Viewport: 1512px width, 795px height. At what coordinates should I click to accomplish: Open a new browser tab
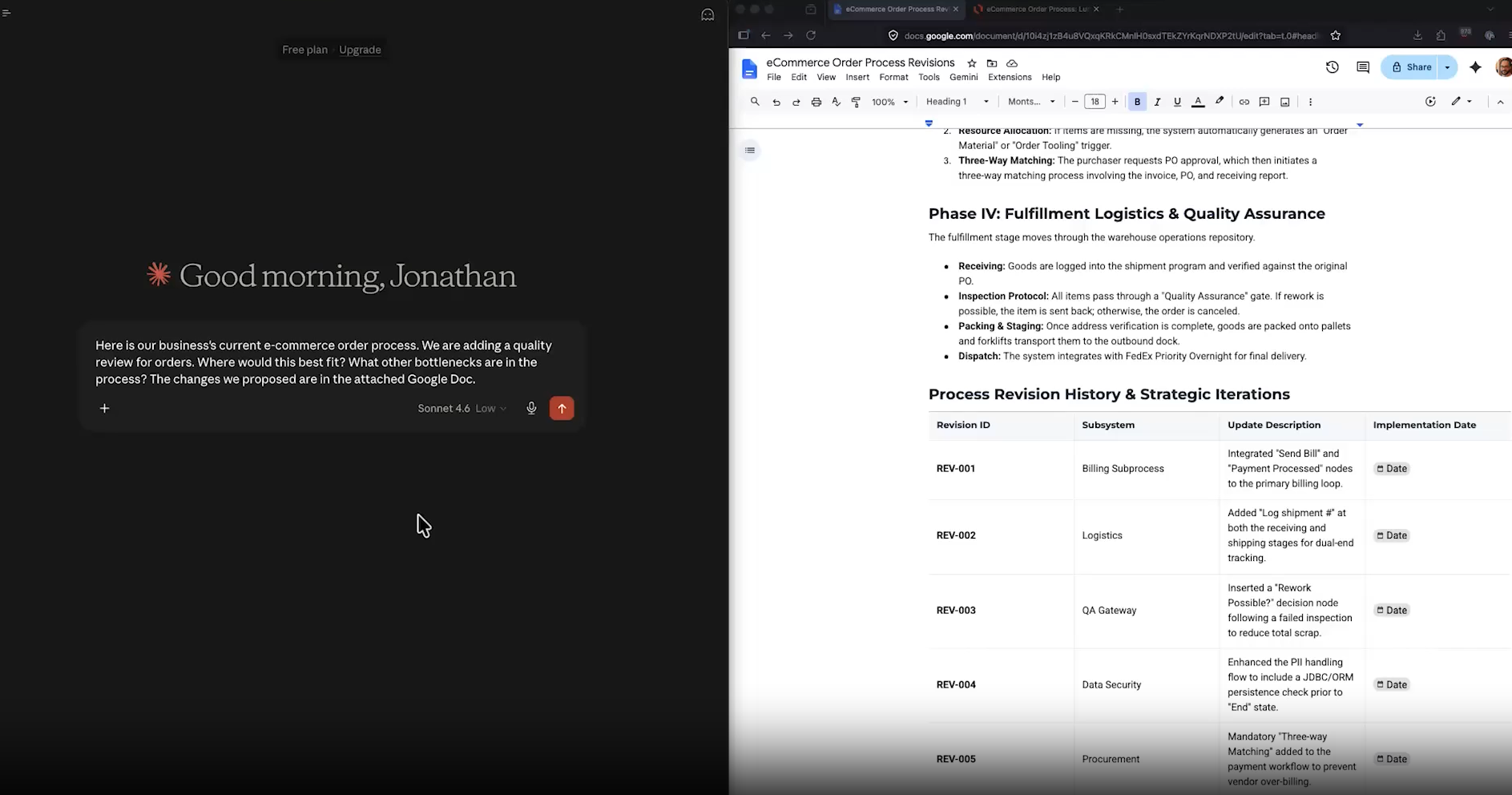[1119, 10]
